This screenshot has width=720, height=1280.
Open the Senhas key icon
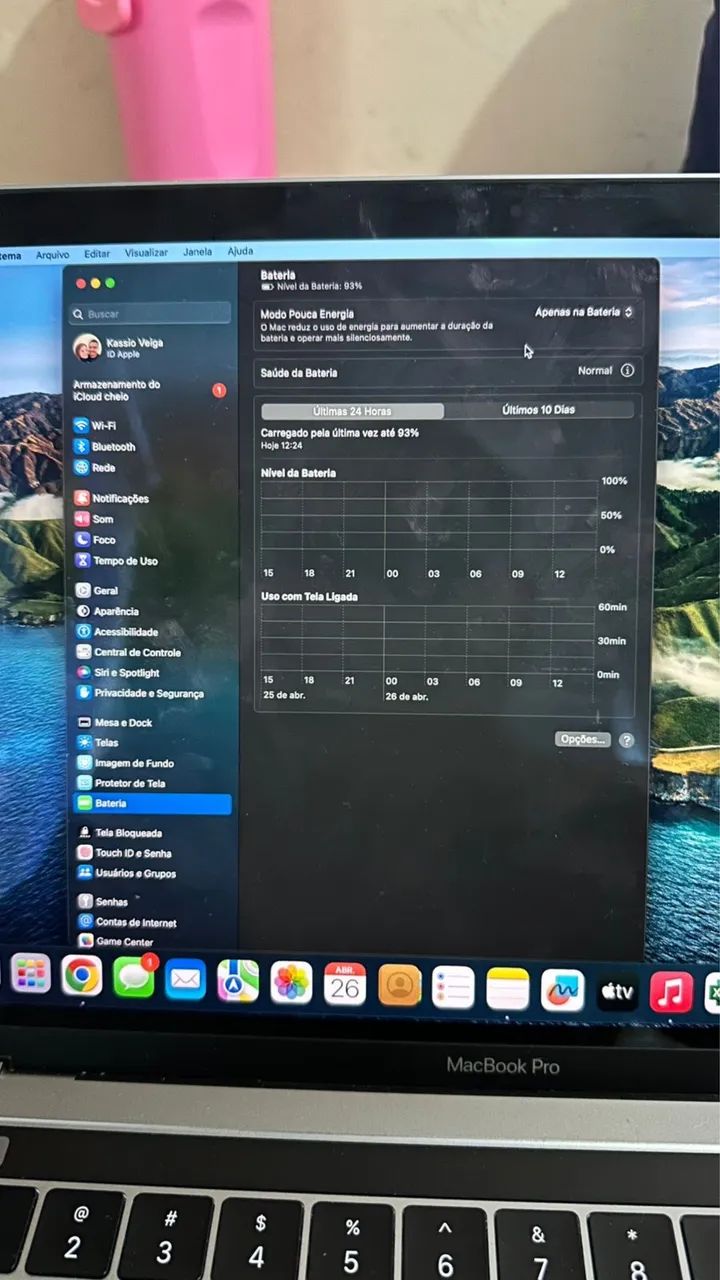(x=86, y=902)
